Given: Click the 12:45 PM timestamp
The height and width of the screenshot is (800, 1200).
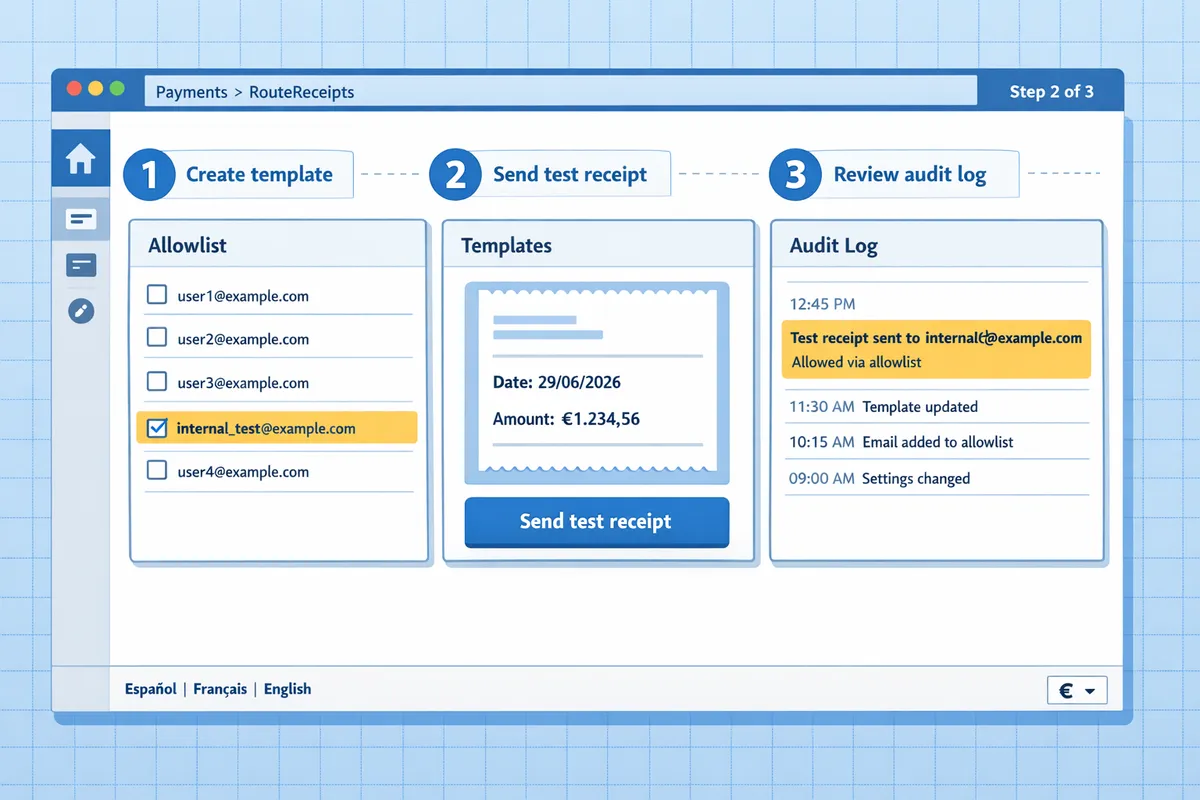Looking at the screenshot, I should 822,303.
